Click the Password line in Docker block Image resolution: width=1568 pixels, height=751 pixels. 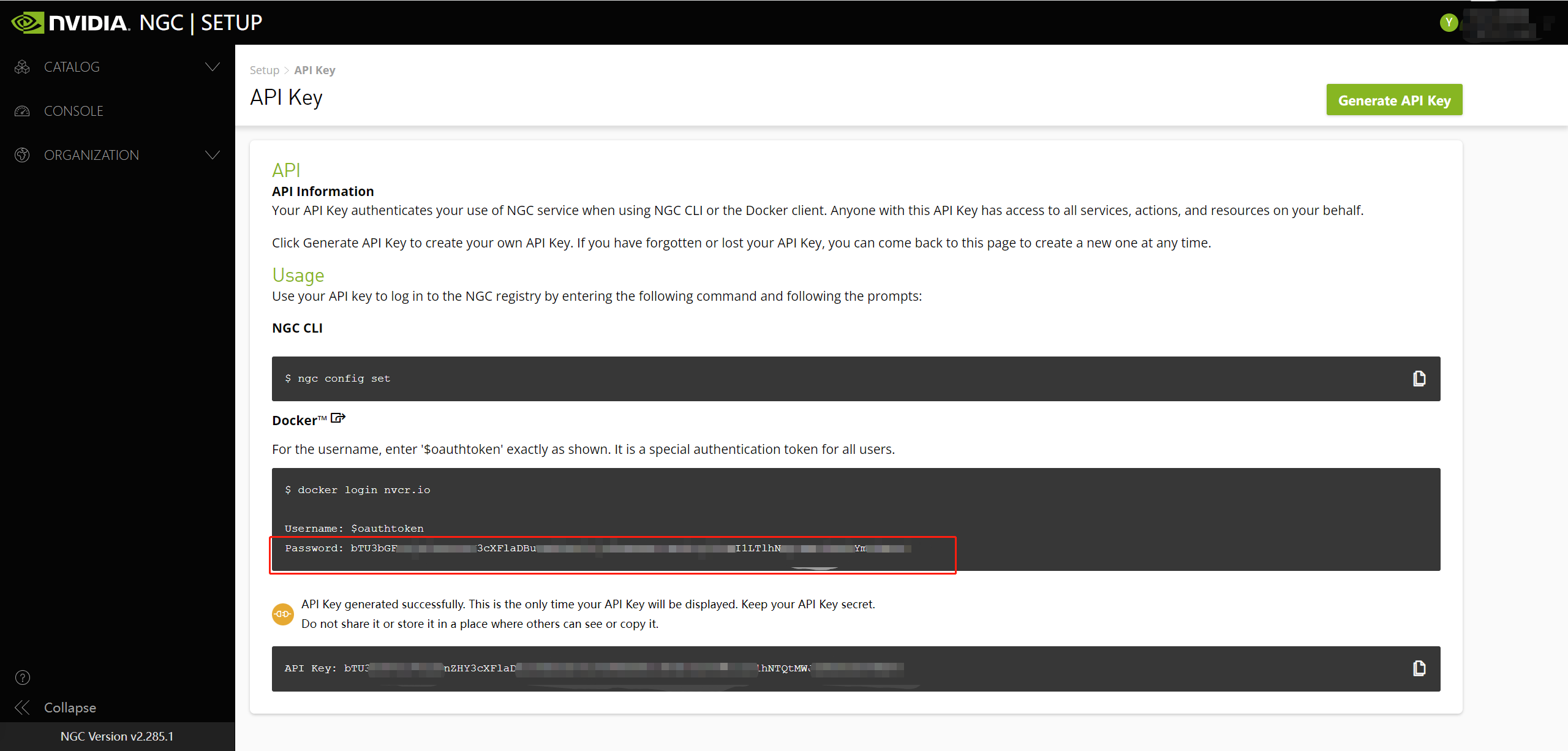click(x=597, y=548)
